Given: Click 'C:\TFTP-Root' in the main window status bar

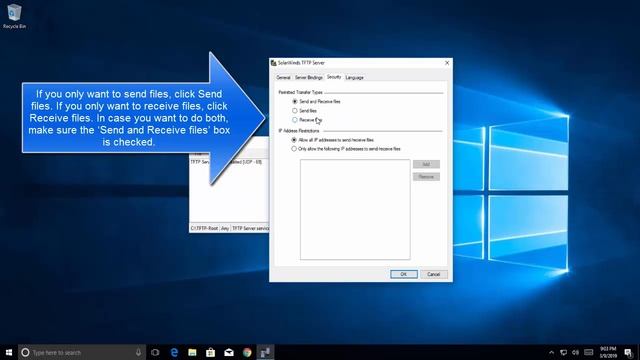Looking at the screenshot, I should pos(204,229).
